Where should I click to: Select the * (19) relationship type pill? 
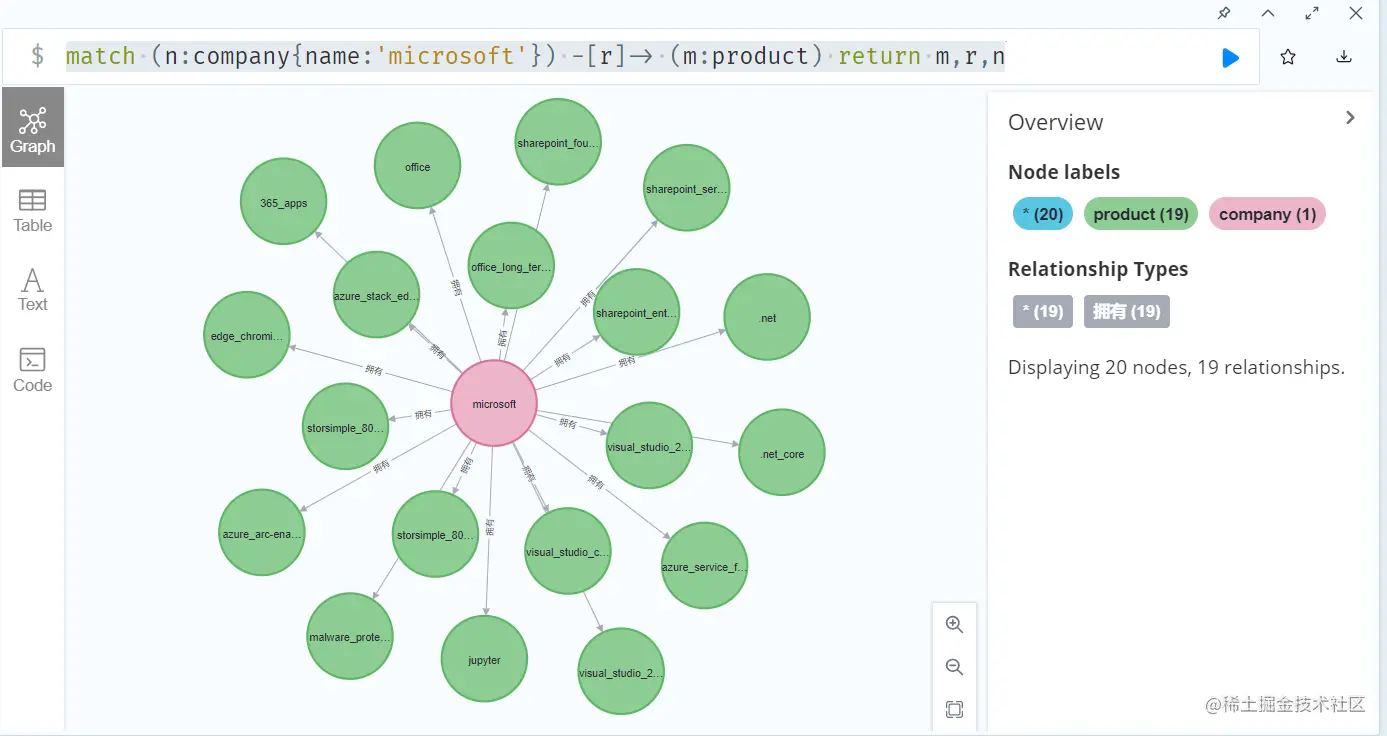coord(1042,311)
